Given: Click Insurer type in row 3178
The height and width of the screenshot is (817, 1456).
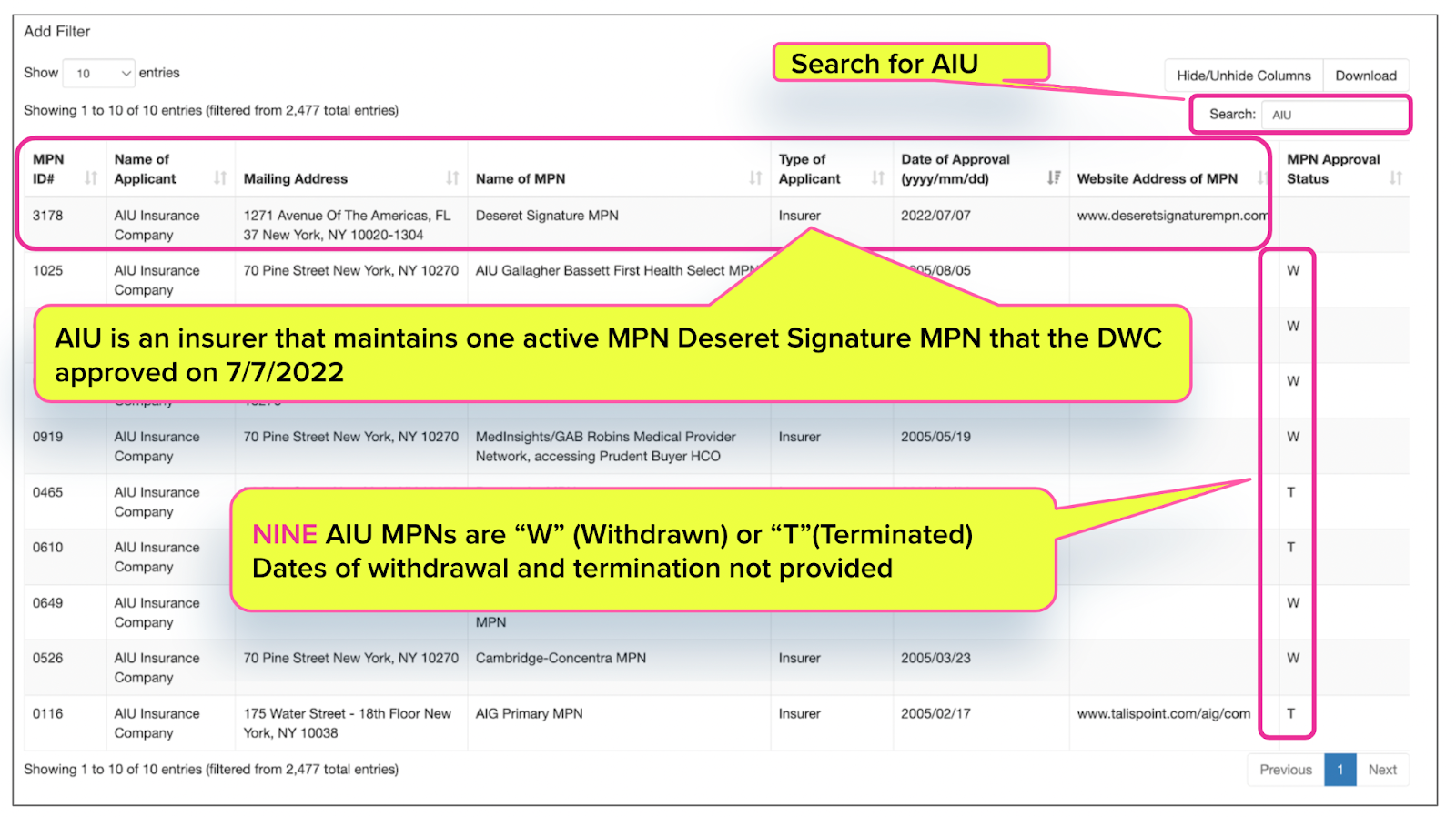Looking at the screenshot, I should 799,216.
